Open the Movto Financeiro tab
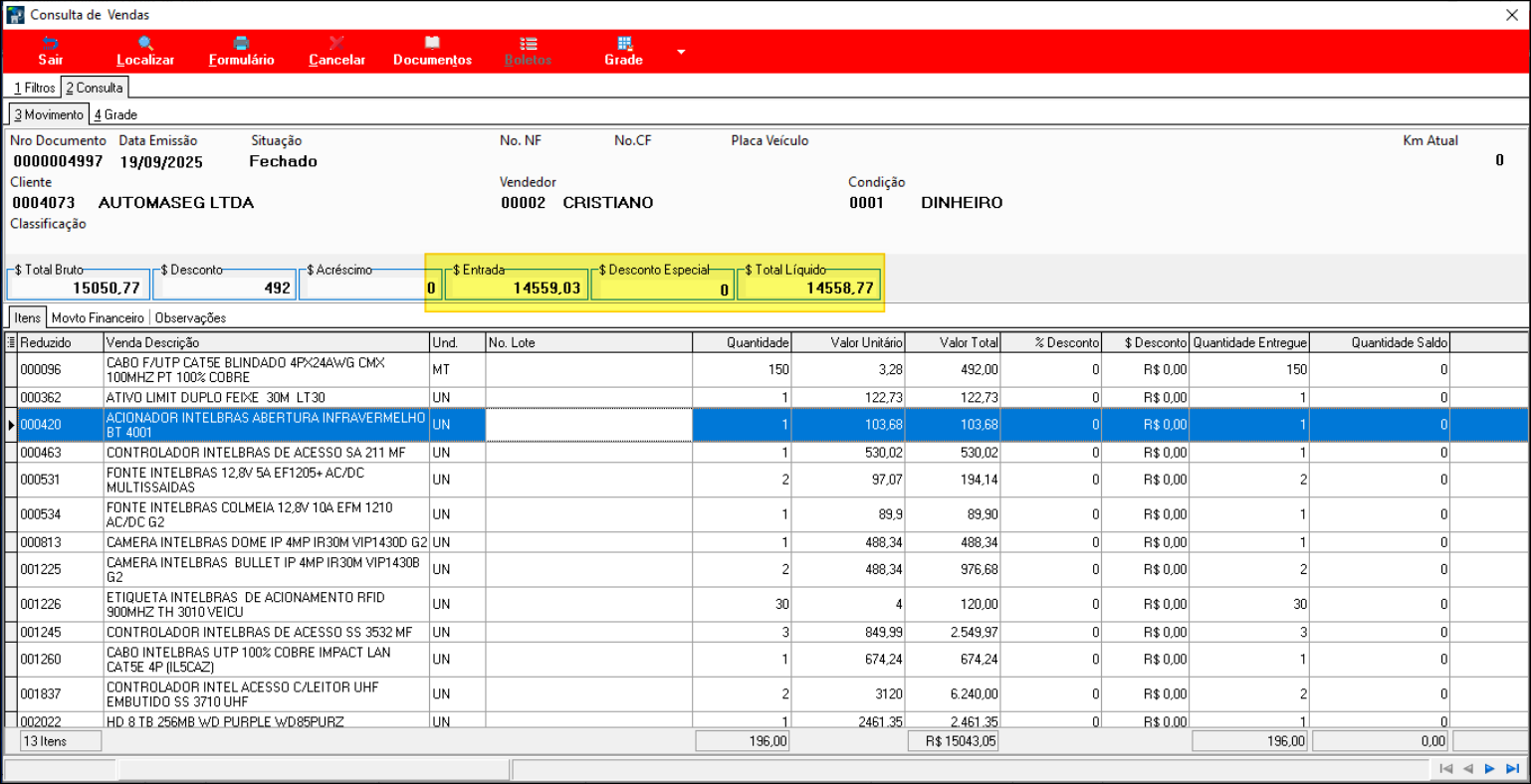Image resolution: width=1531 pixels, height=784 pixels. point(98,318)
